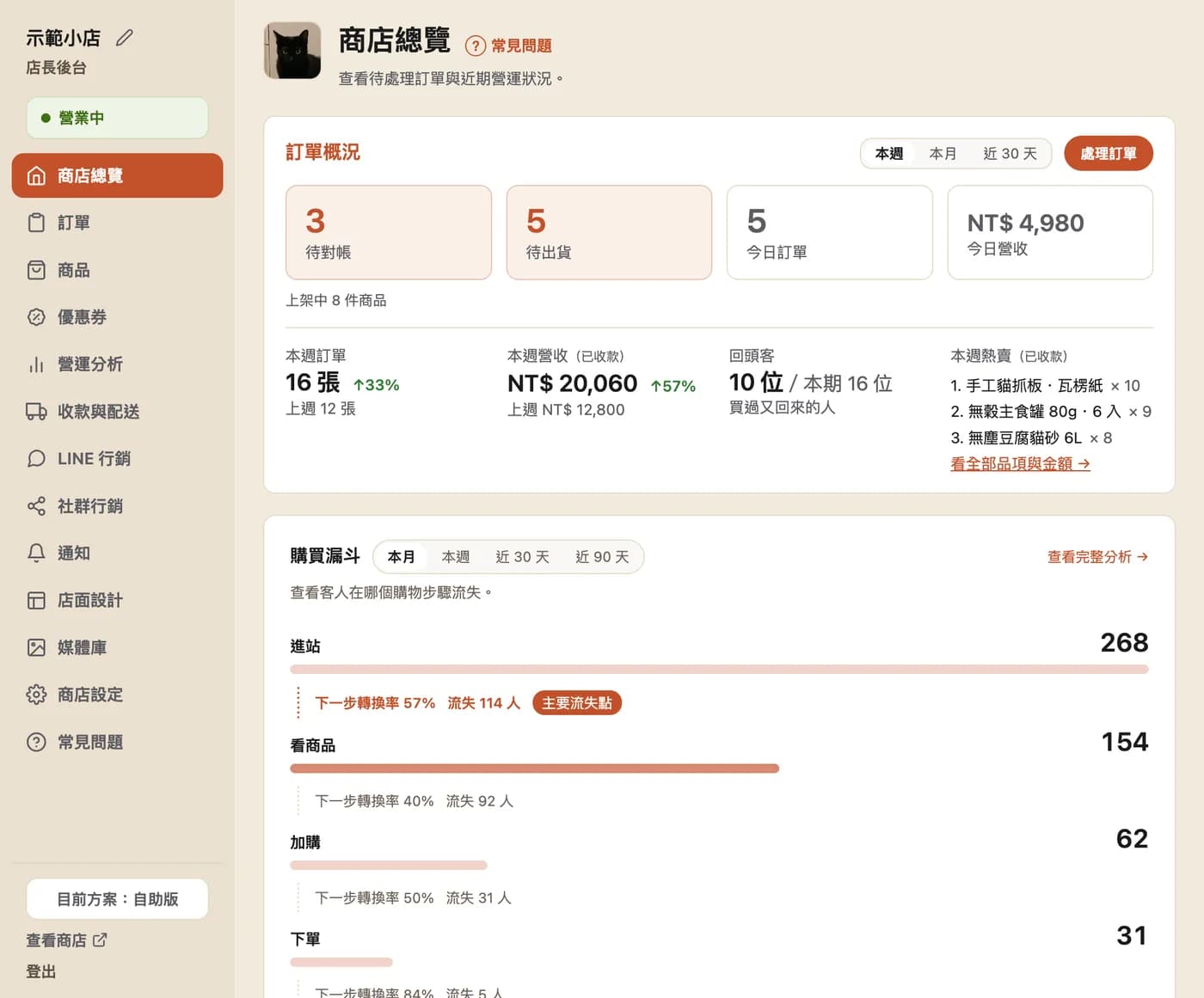This screenshot has width=1204, height=998.
Task: Click the home icon in 商店總覽
Action: [x=36, y=176]
